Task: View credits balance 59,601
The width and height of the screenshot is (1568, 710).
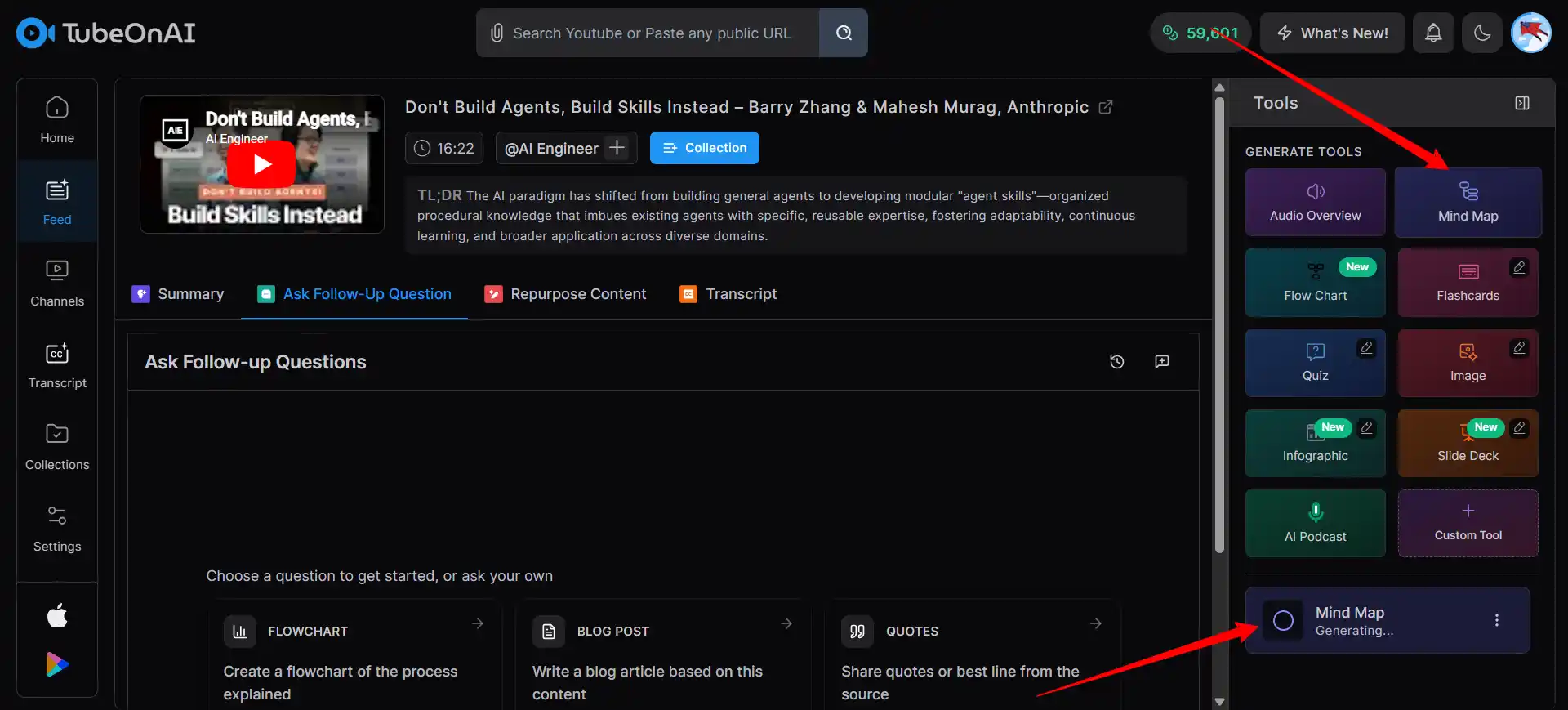Action: click(1200, 33)
